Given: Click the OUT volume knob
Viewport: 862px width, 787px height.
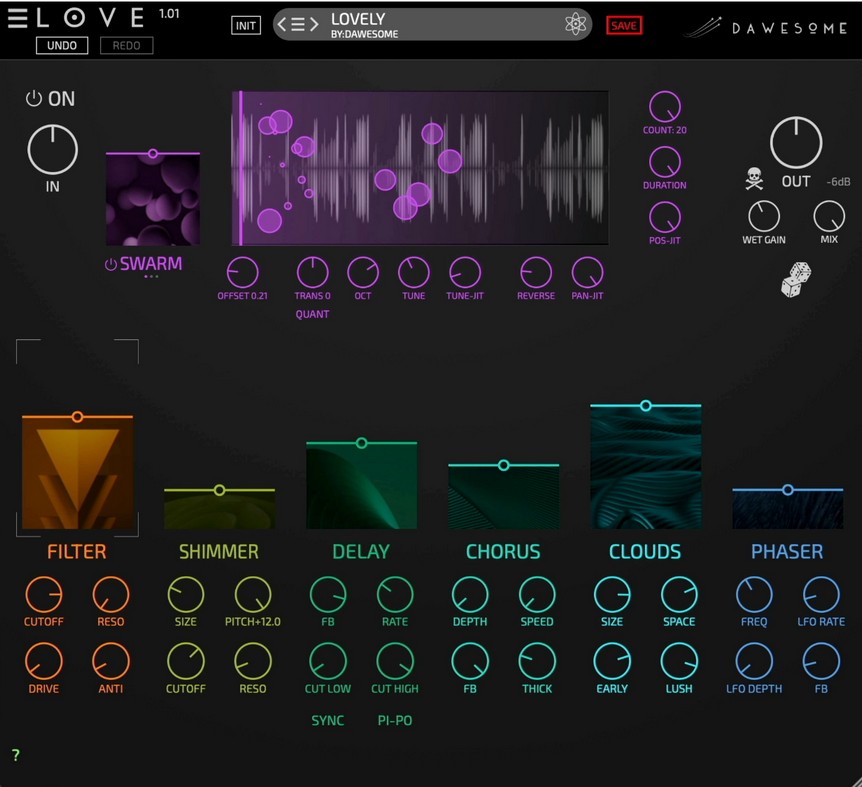Looking at the screenshot, I should pyautogui.click(x=796, y=142).
